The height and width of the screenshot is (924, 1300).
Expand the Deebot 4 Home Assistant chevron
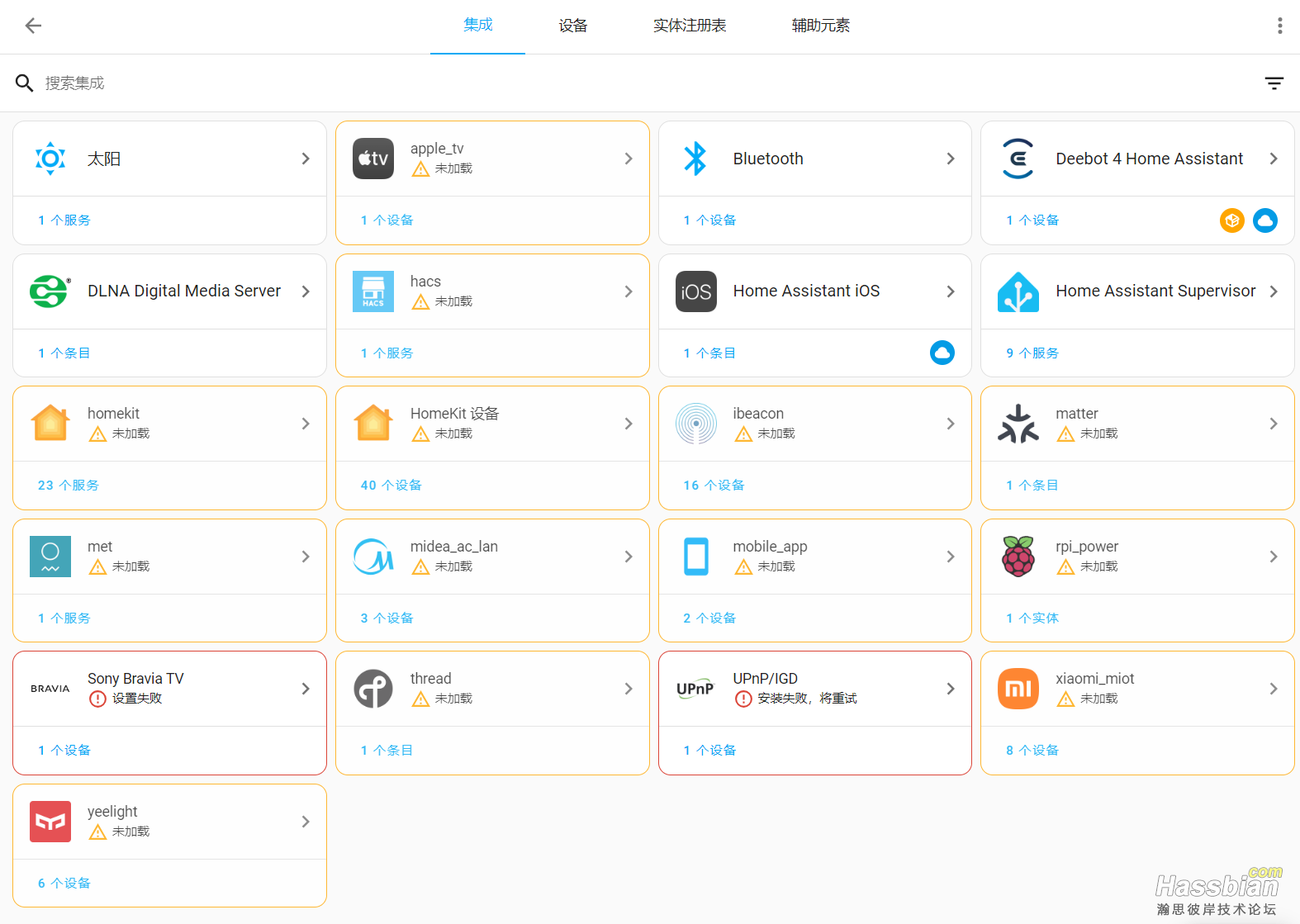(1274, 159)
